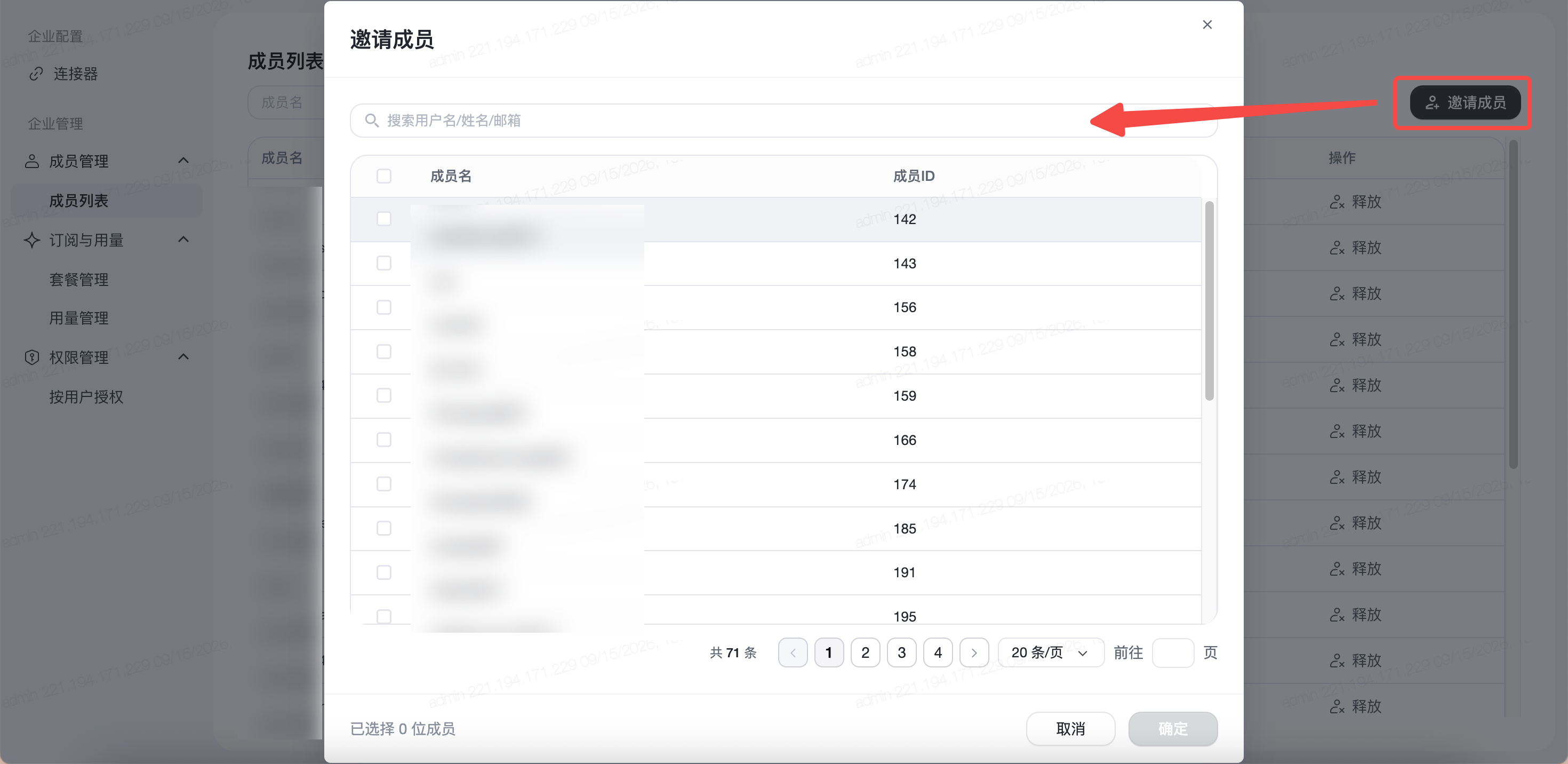
Task: Open 用量管理 in the sidebar
Action: click(78, 318)
